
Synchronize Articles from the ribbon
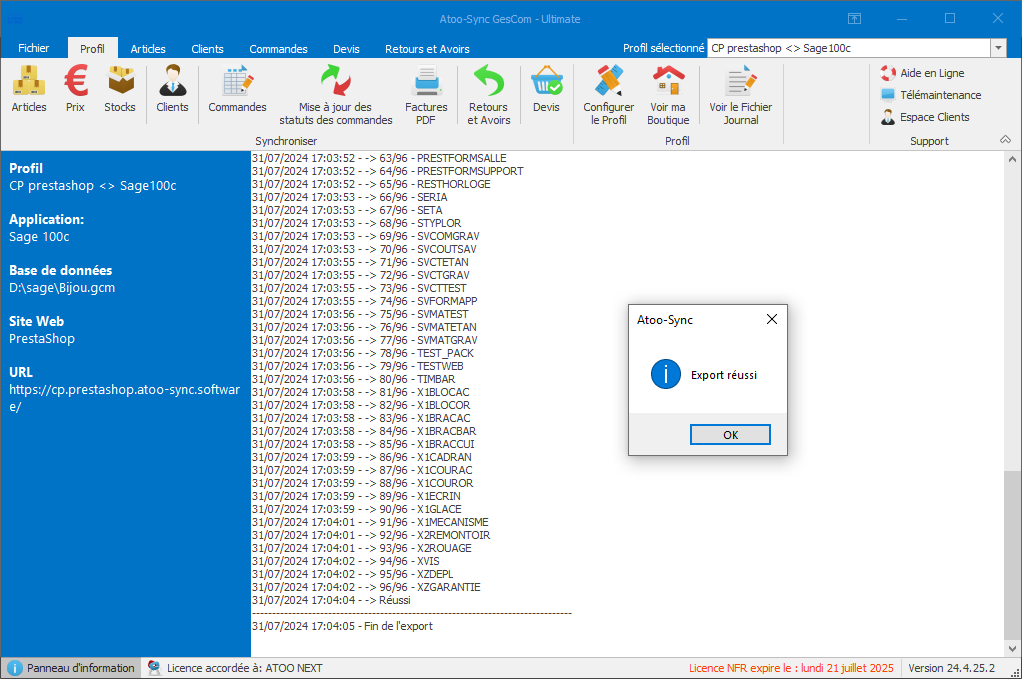pyautogui.click(x=29, y=89)
